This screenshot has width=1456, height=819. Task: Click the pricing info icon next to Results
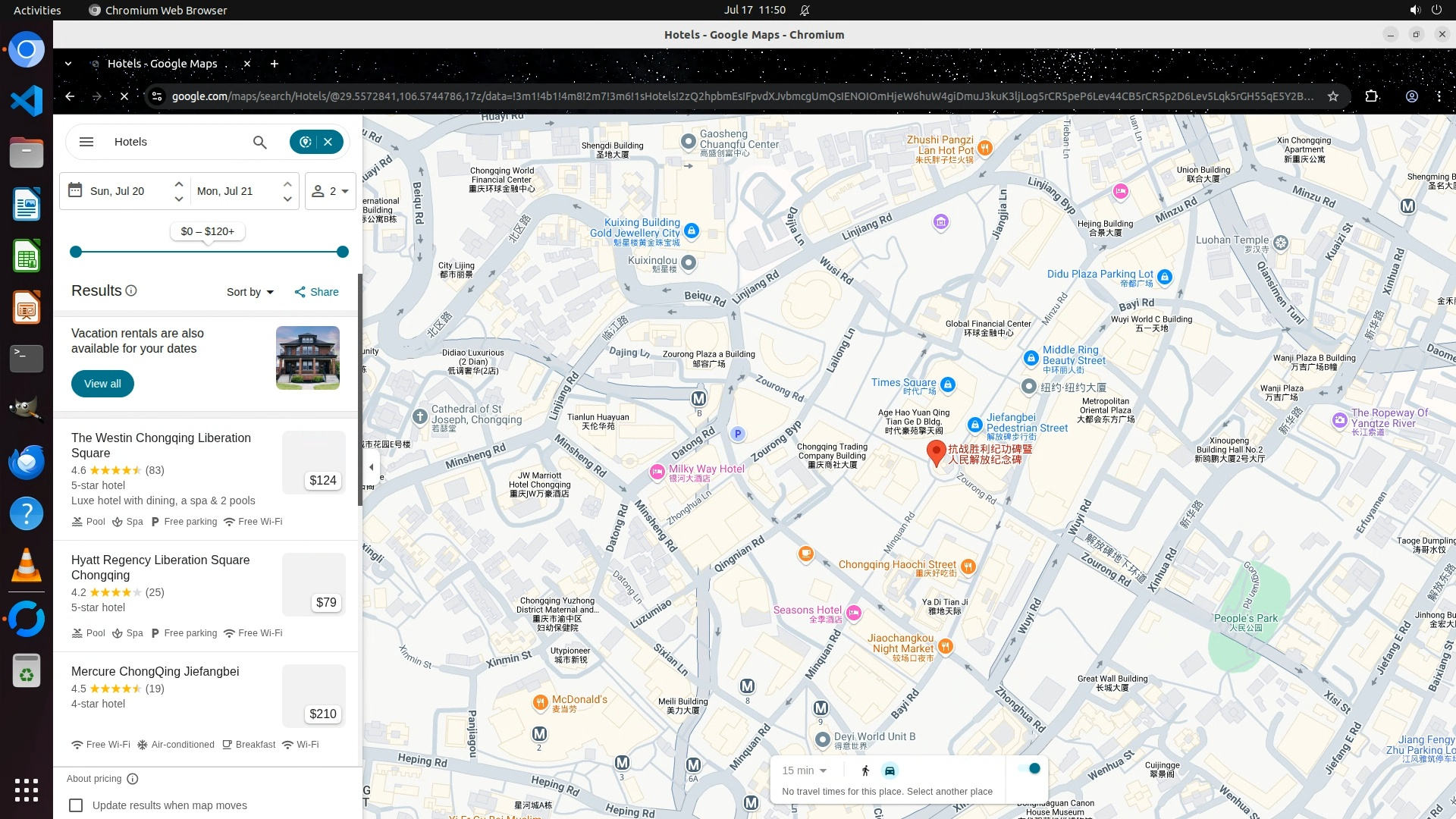[x=131, y=290]
